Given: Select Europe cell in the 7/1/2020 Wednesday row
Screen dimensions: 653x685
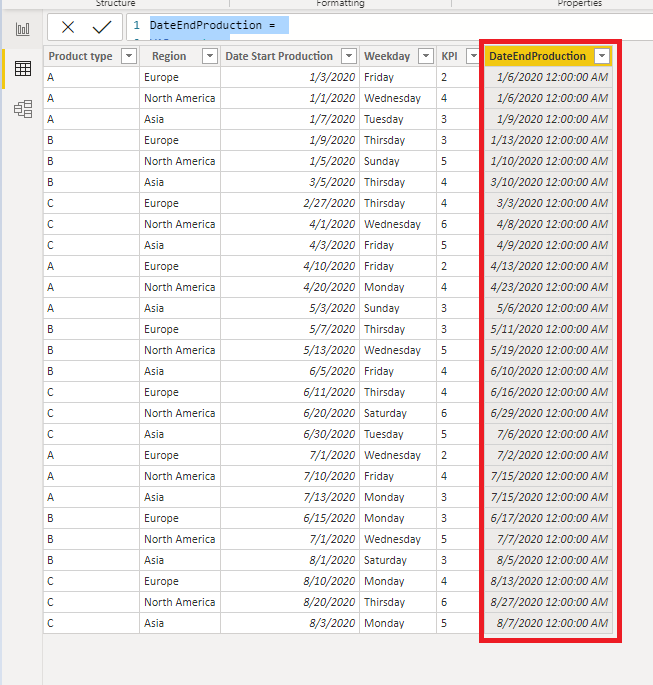Looking at the screenshot, I should (x=180, y=455).
